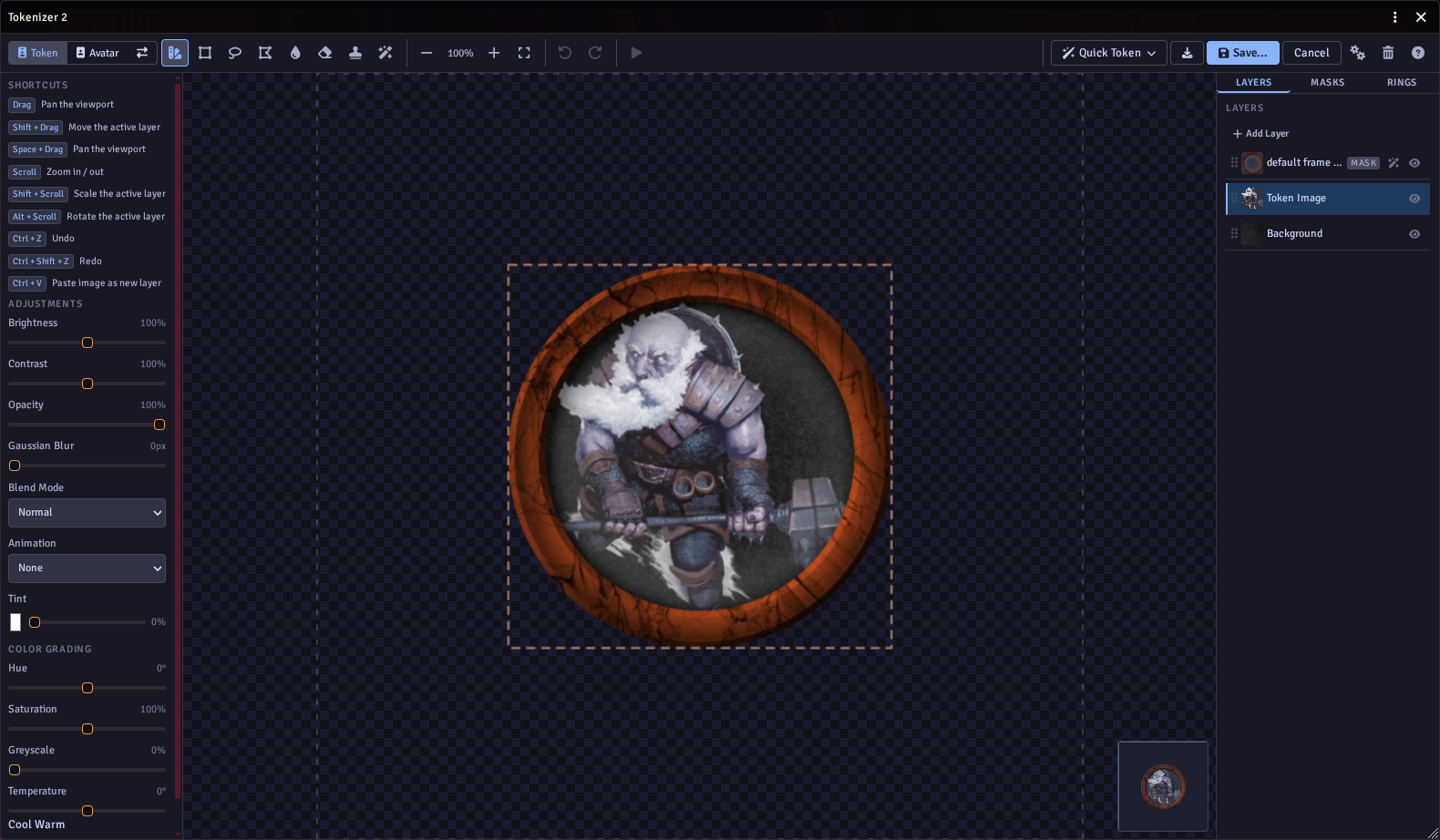1440x840 pixels.
Task: Toggle the MASK badge on default frame
Action: [x=1363, y=163]
